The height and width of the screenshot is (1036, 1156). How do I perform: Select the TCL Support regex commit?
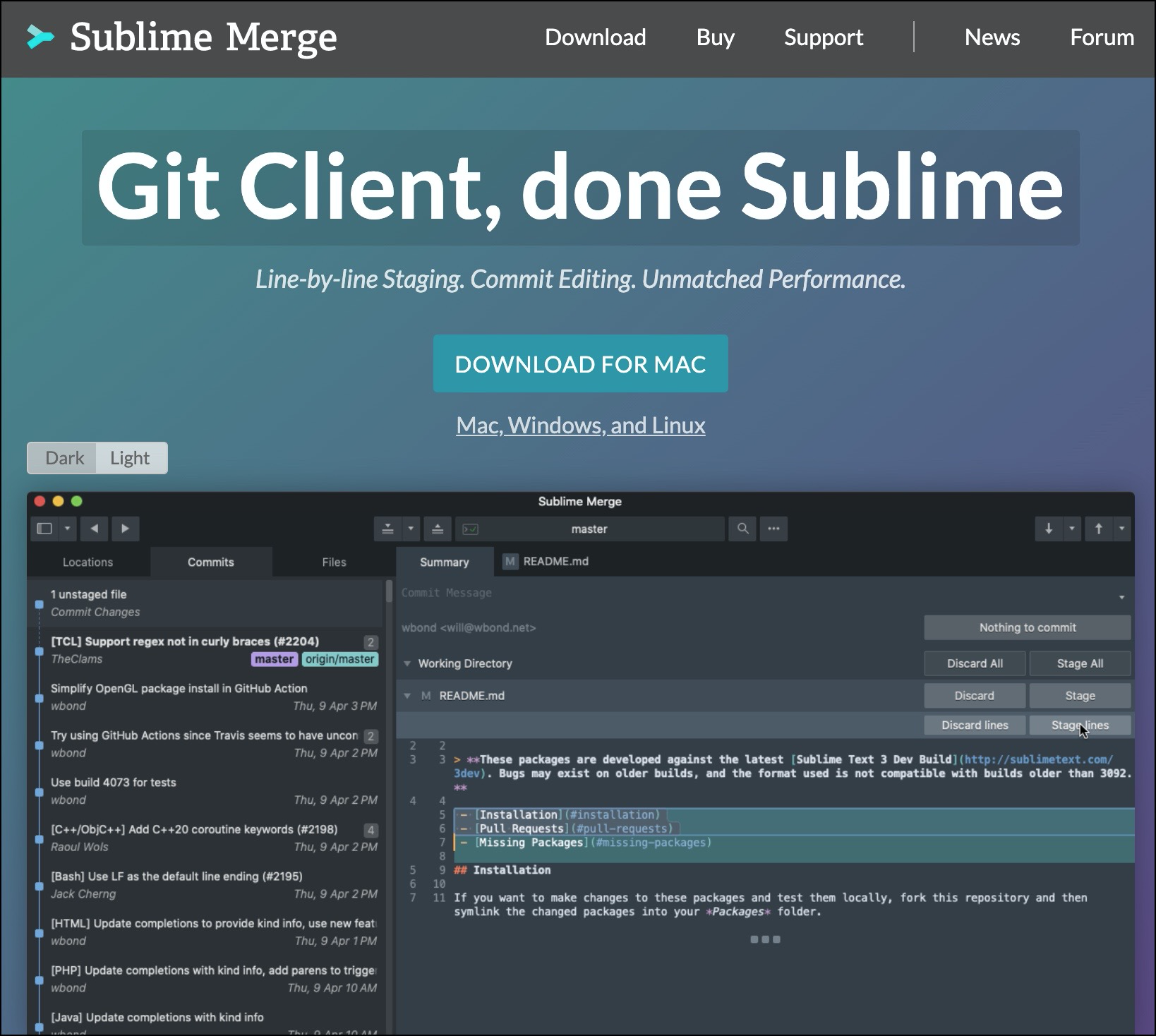206,650
